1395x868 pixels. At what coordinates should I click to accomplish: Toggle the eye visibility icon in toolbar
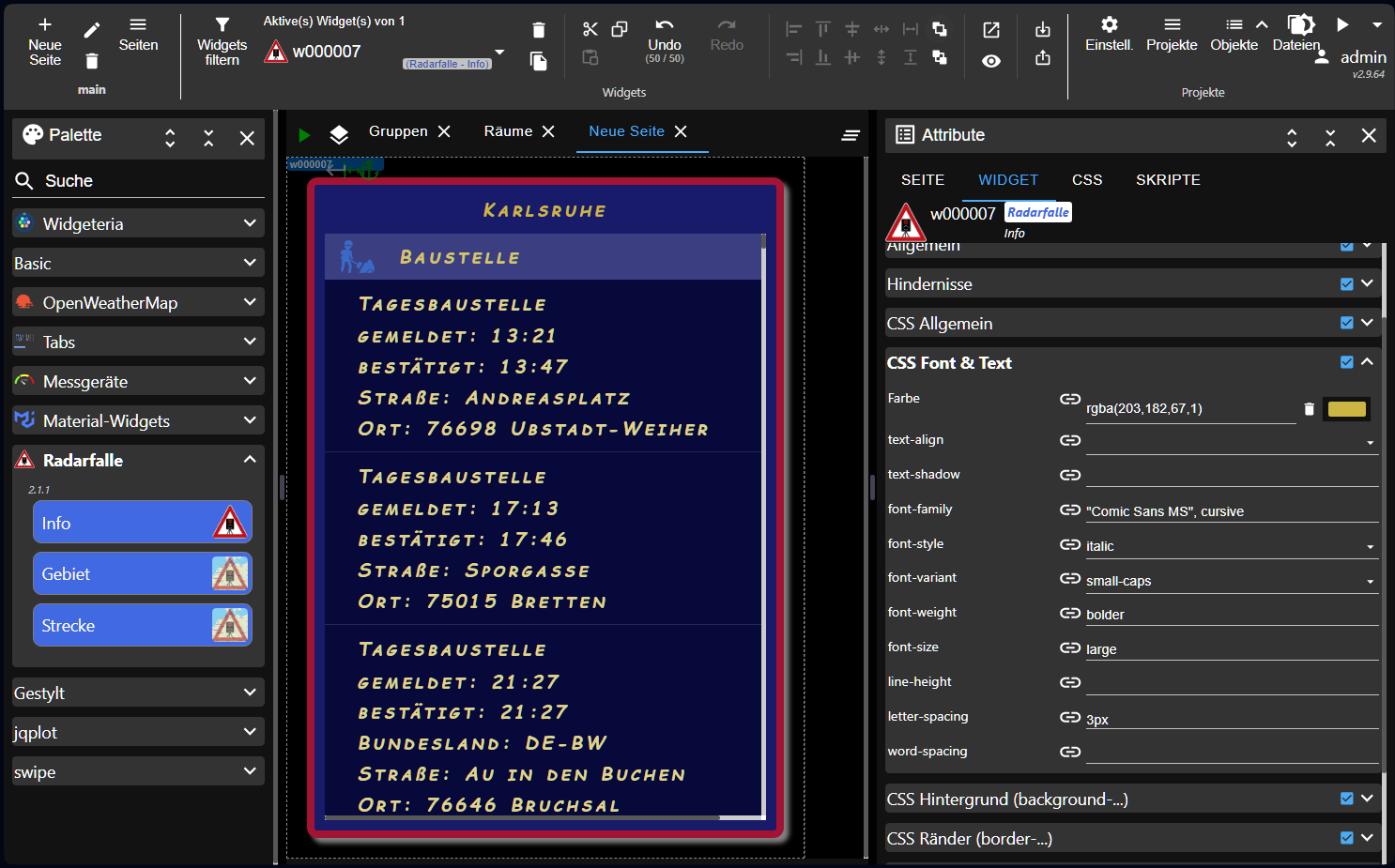pyautogui.click(x=991, y=61)
